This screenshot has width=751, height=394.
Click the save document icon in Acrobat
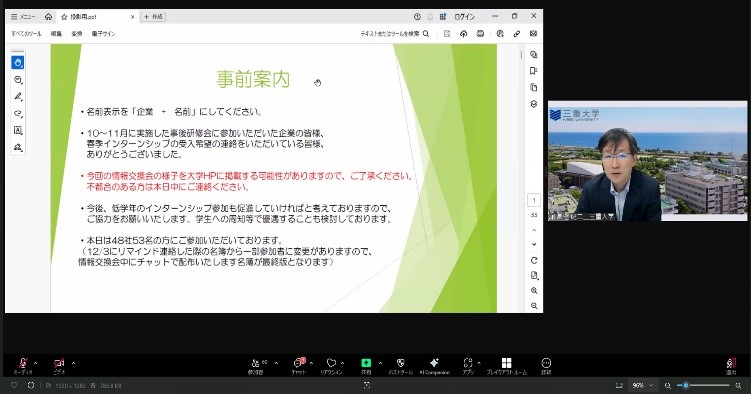447,34
